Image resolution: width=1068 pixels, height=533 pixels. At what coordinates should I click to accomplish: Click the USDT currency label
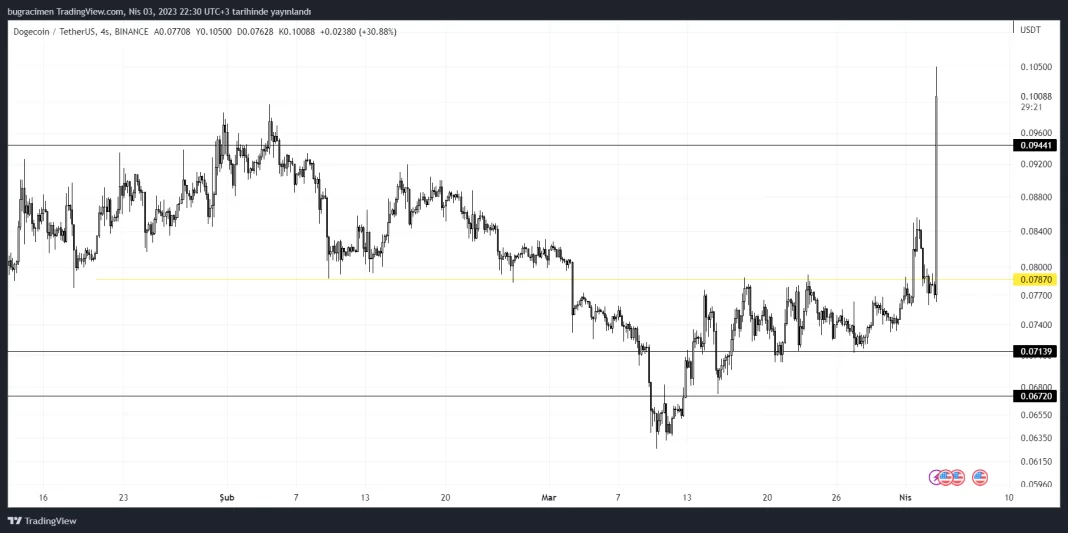[x=1030, y=30]
